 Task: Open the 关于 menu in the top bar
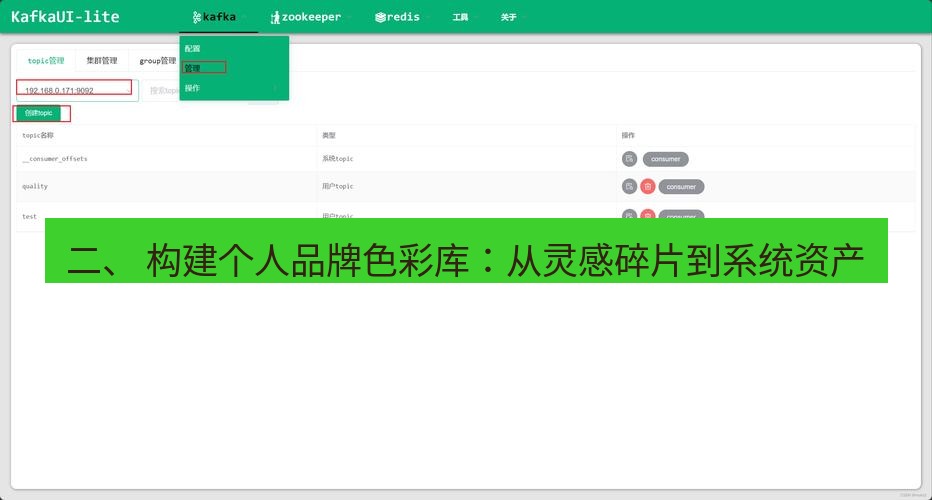(508, 17)
